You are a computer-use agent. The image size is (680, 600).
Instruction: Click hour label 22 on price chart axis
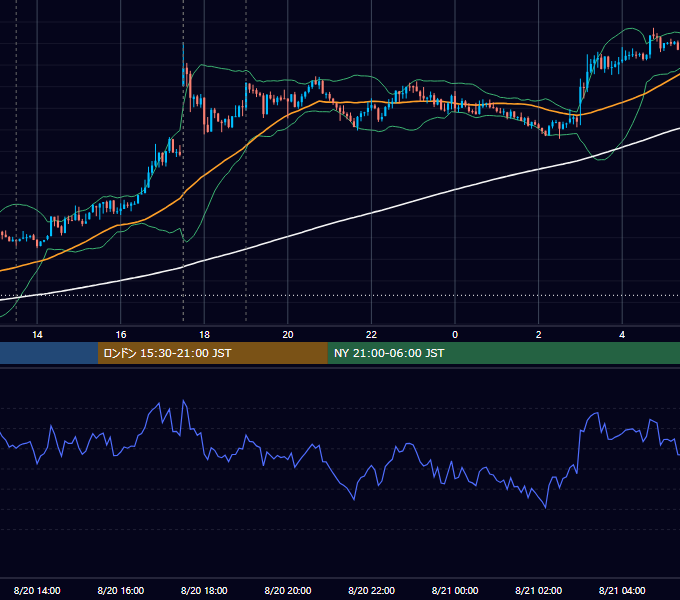[x=372, y=335]
